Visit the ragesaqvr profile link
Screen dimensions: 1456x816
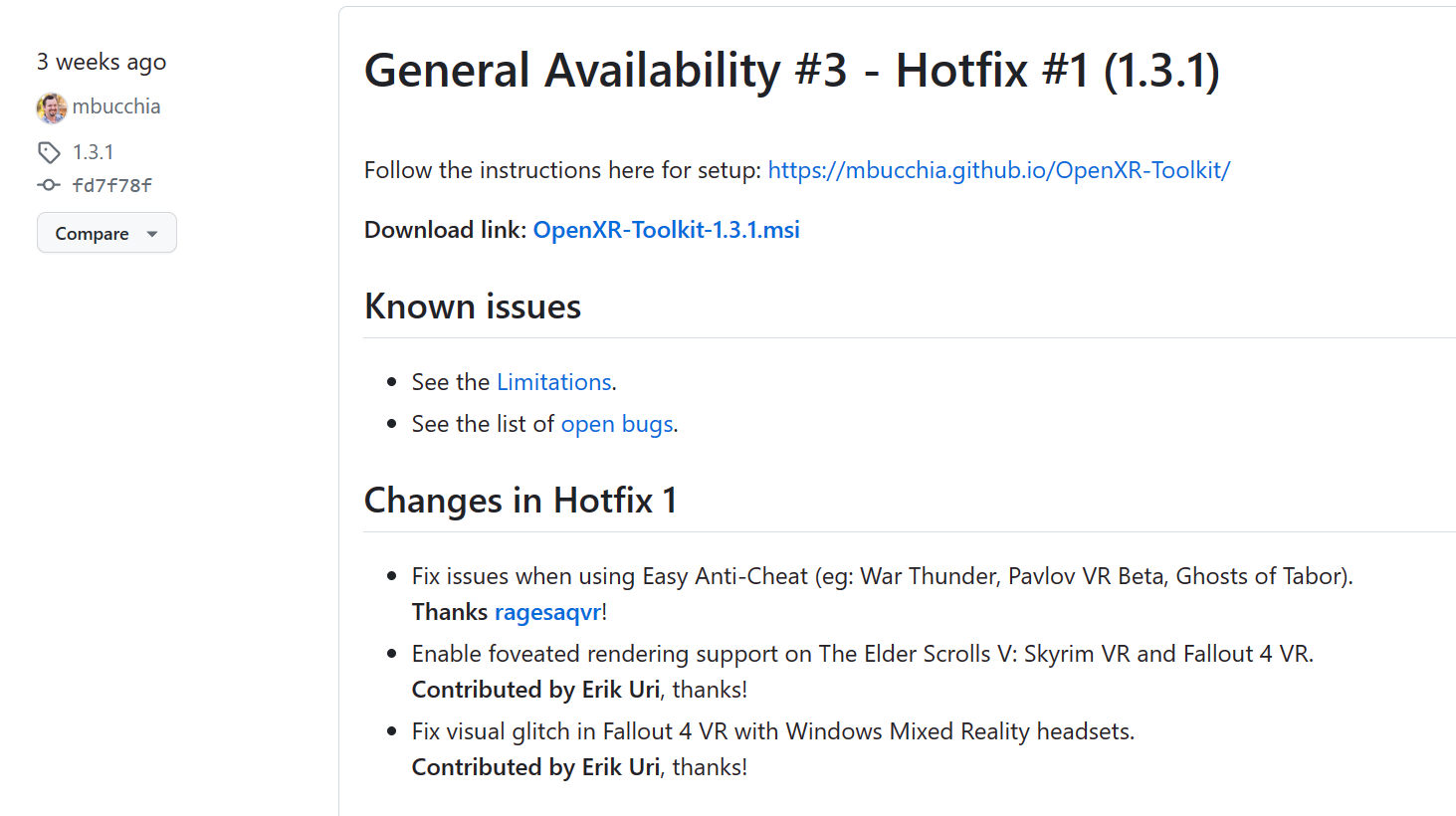coord(547,612)
